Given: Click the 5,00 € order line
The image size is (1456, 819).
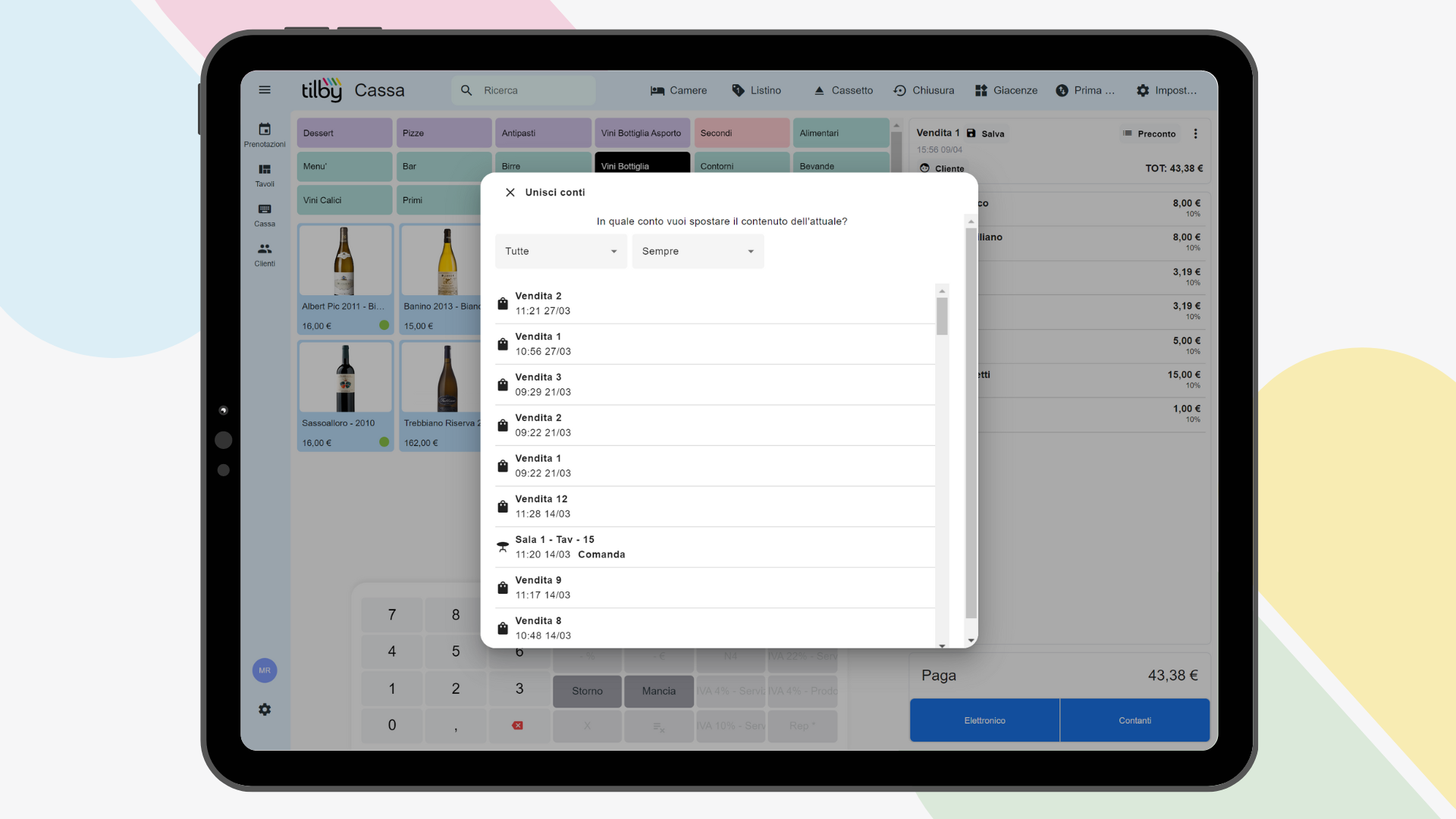Looking at the screenshot, I should pos(1092,345).
